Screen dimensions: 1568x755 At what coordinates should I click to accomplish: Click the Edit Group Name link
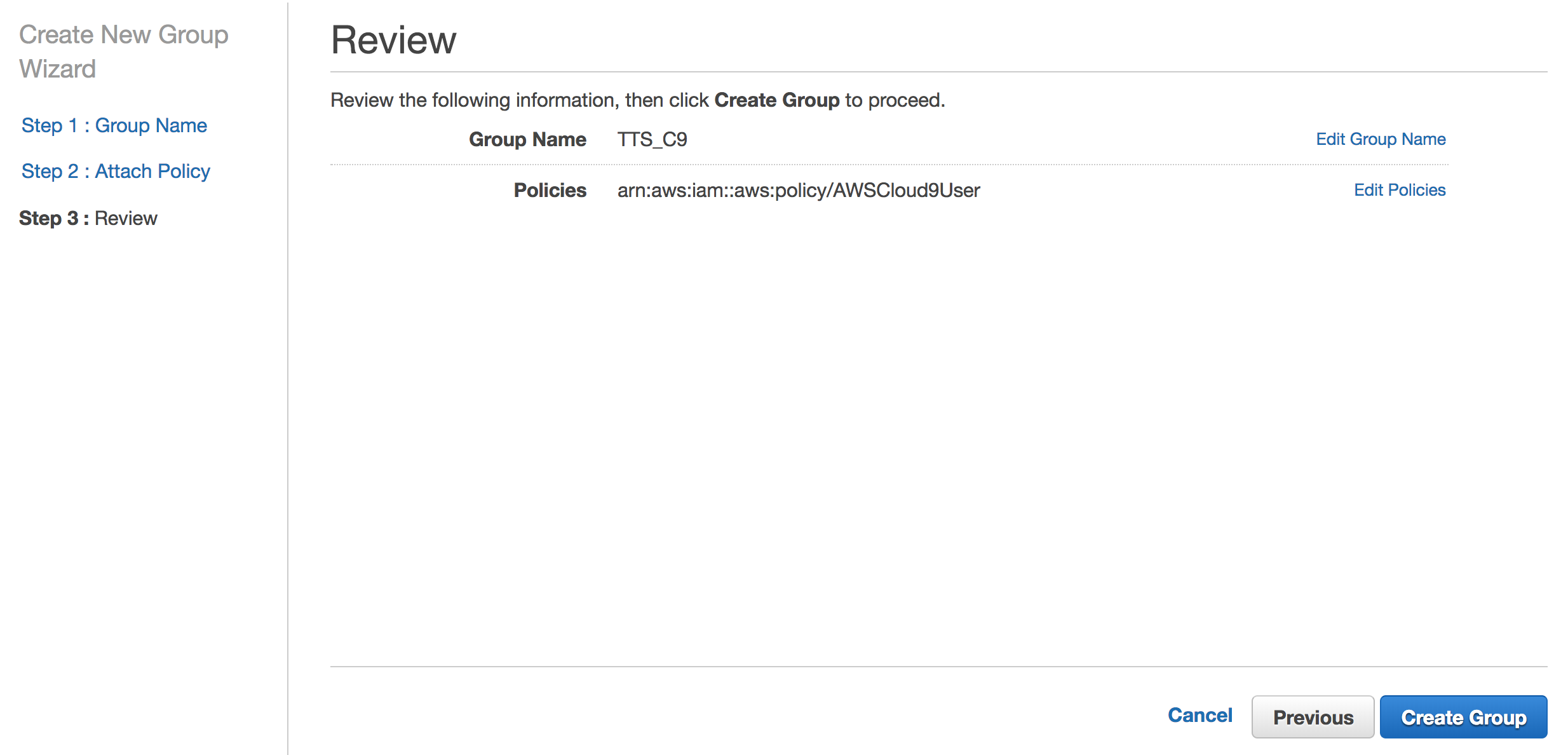1380,139
